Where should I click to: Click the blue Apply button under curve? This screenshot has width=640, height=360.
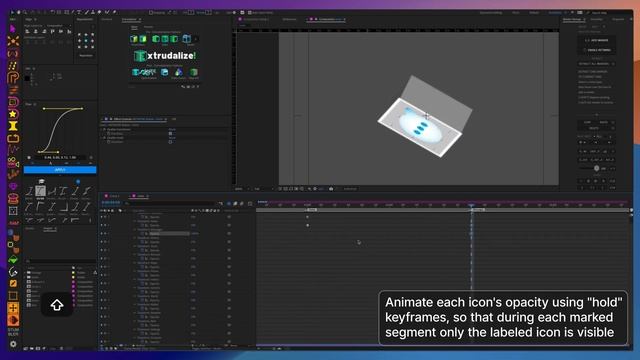coord(60,170)
